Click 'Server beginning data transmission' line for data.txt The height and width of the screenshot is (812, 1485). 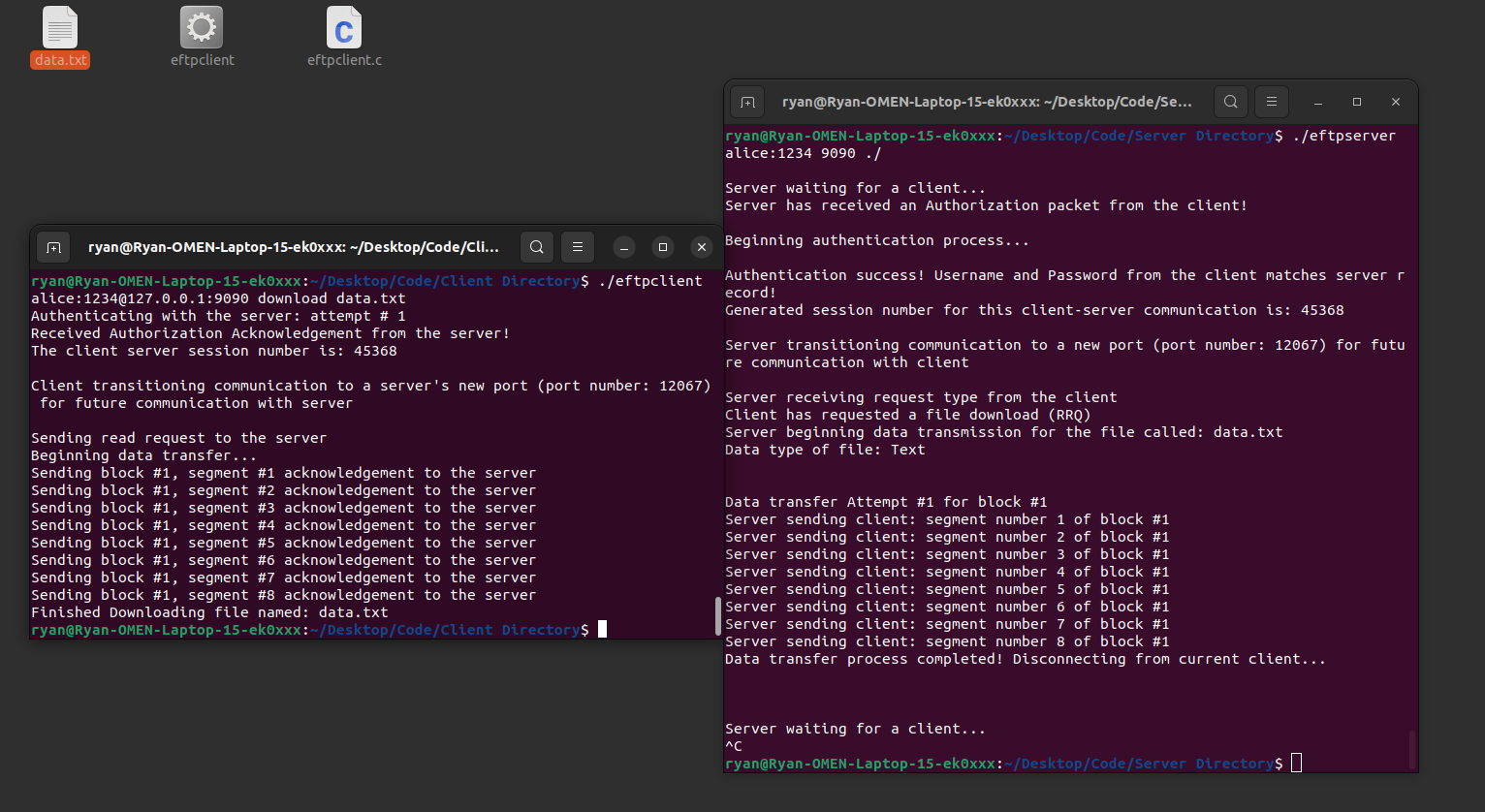coord(1004,432)
